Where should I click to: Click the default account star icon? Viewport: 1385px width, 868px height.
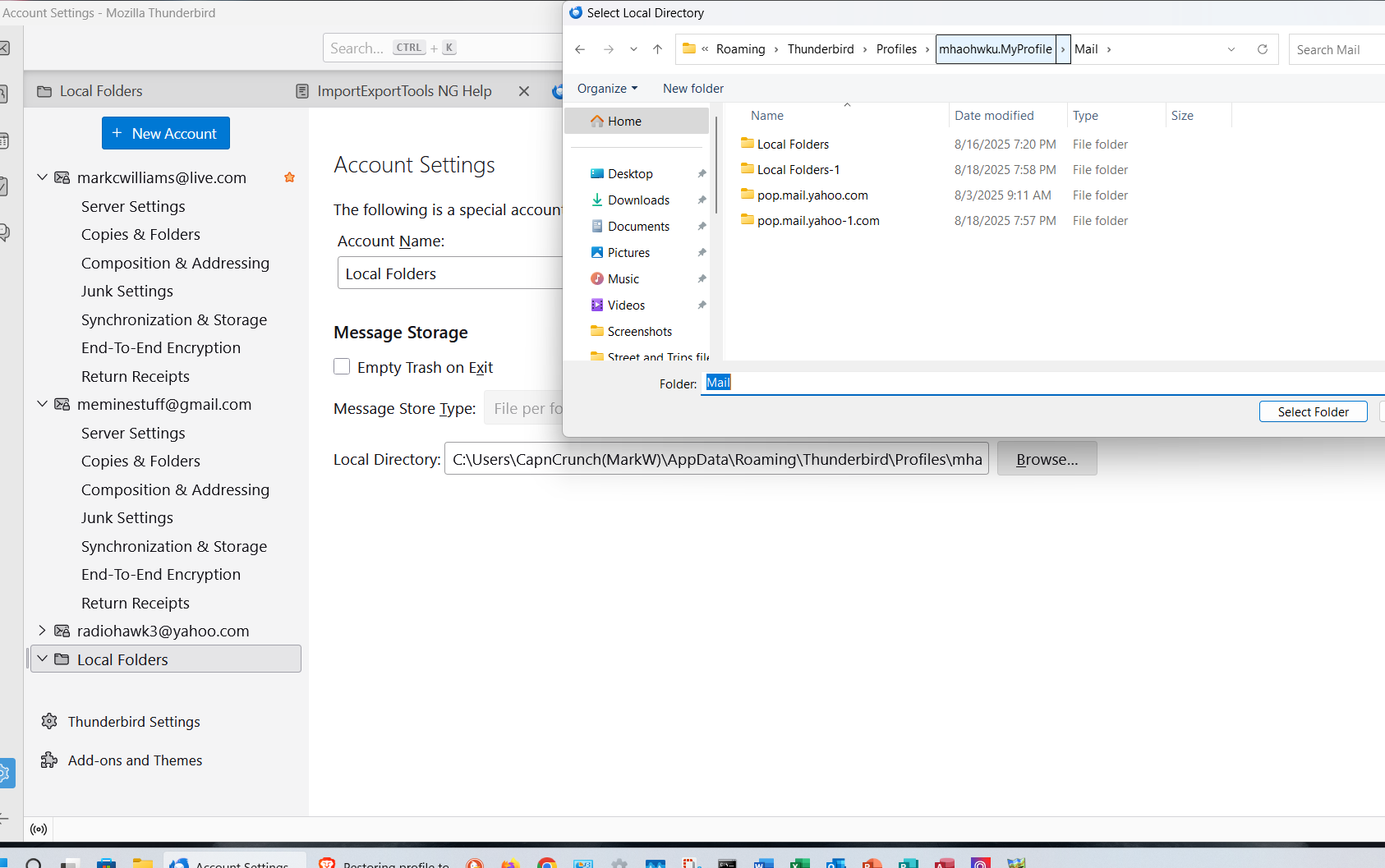(x=289, y=177)
